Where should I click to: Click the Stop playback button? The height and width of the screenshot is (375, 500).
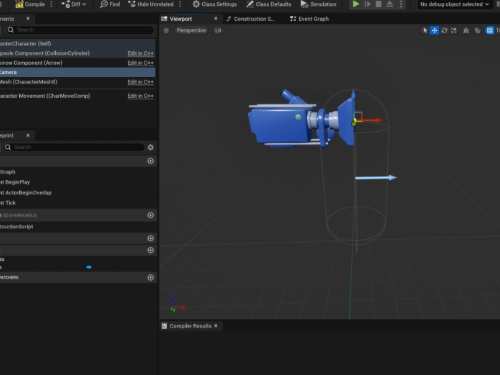pos(379,4)
